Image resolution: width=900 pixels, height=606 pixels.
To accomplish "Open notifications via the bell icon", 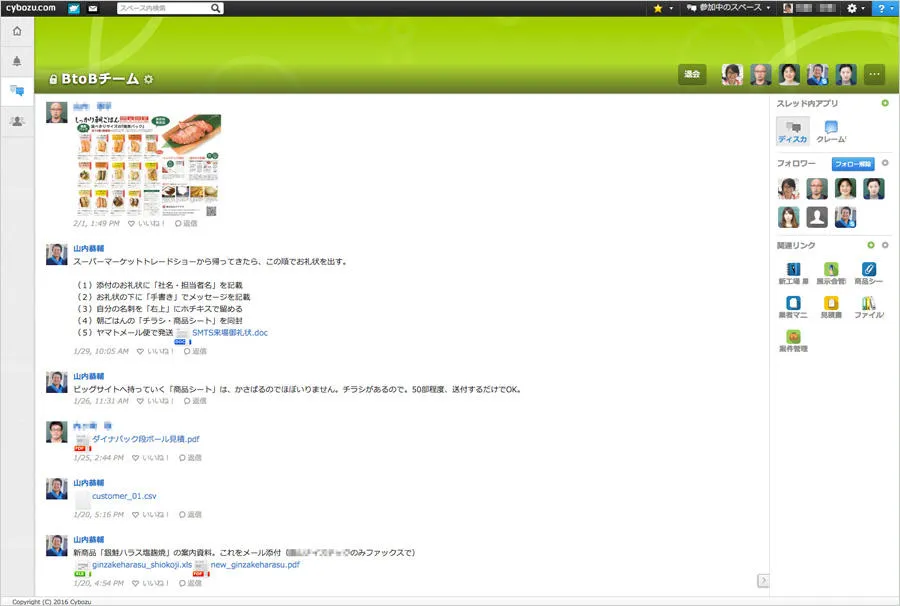I will 17,61.
